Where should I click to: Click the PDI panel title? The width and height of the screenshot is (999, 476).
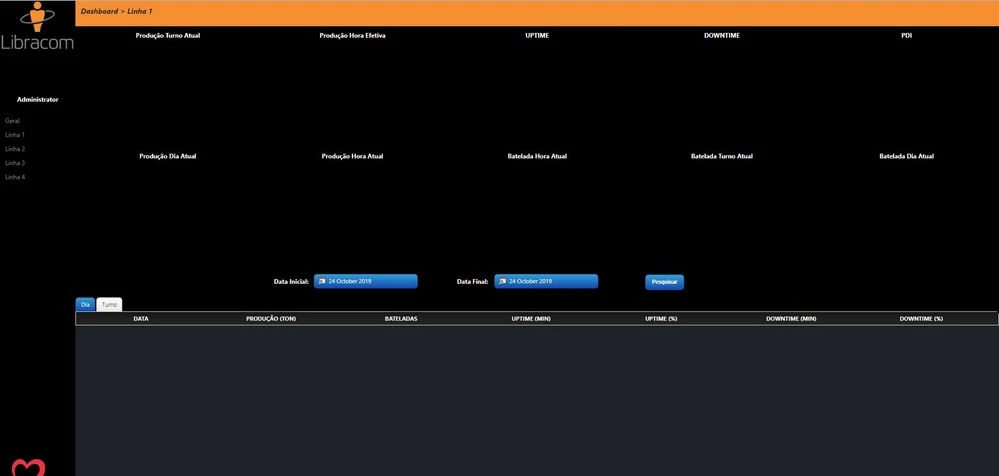coord(907,36)
